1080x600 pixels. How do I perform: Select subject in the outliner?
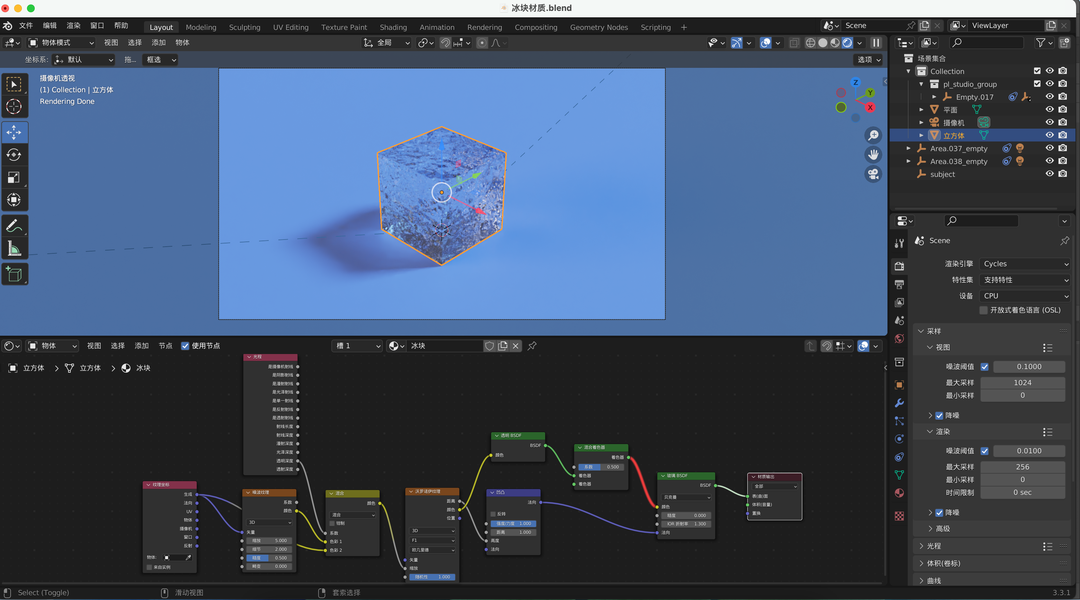[x=942, y=174]
